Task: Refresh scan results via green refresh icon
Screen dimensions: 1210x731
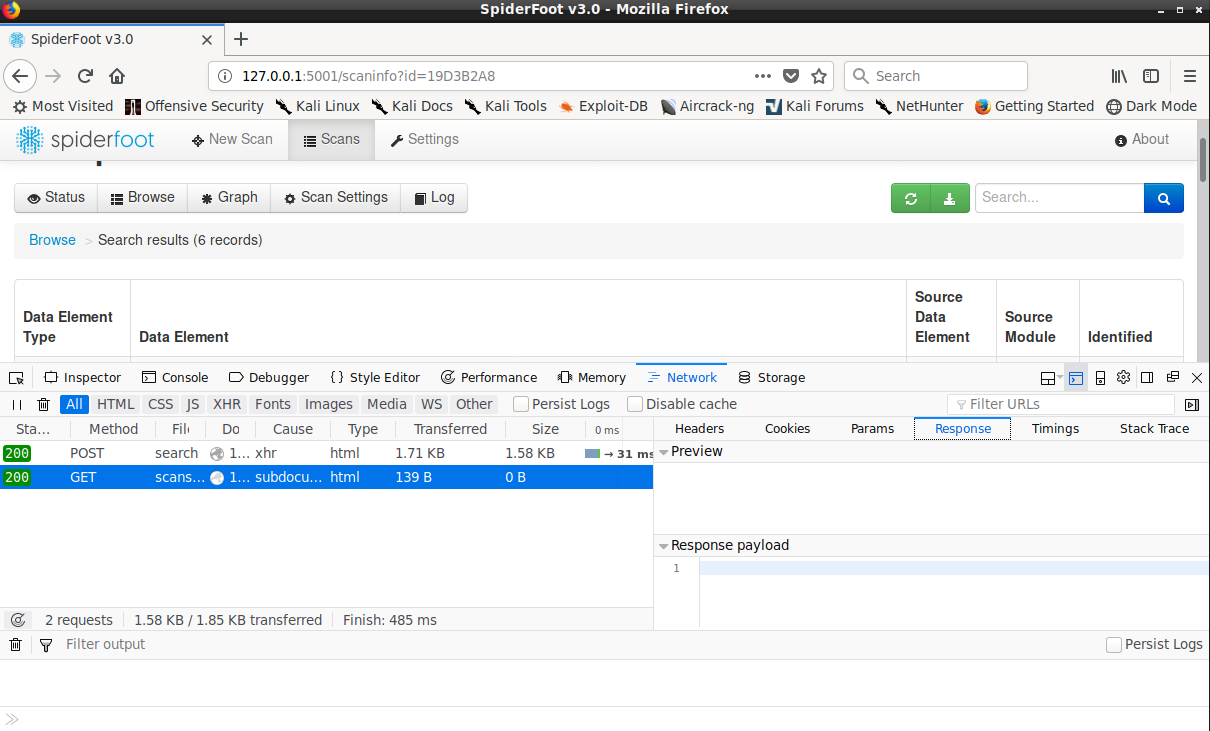Action: 910,197
